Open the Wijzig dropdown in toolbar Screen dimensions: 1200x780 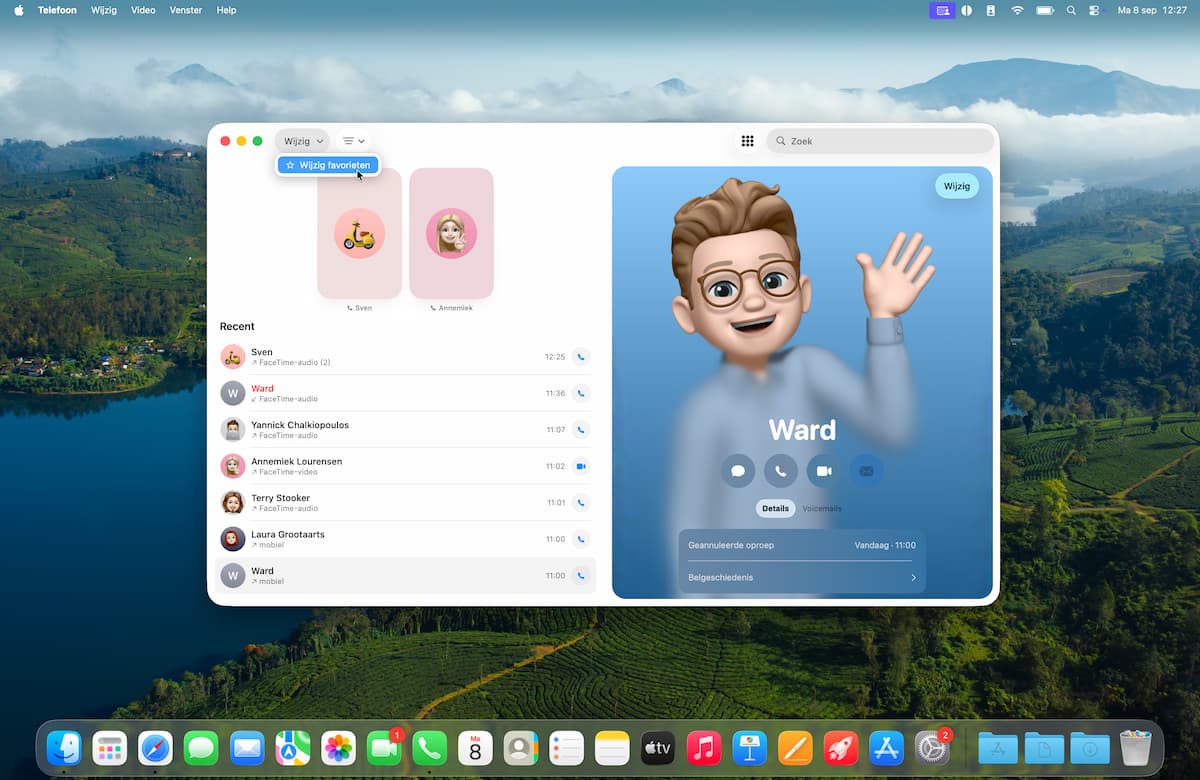(303, 141)
